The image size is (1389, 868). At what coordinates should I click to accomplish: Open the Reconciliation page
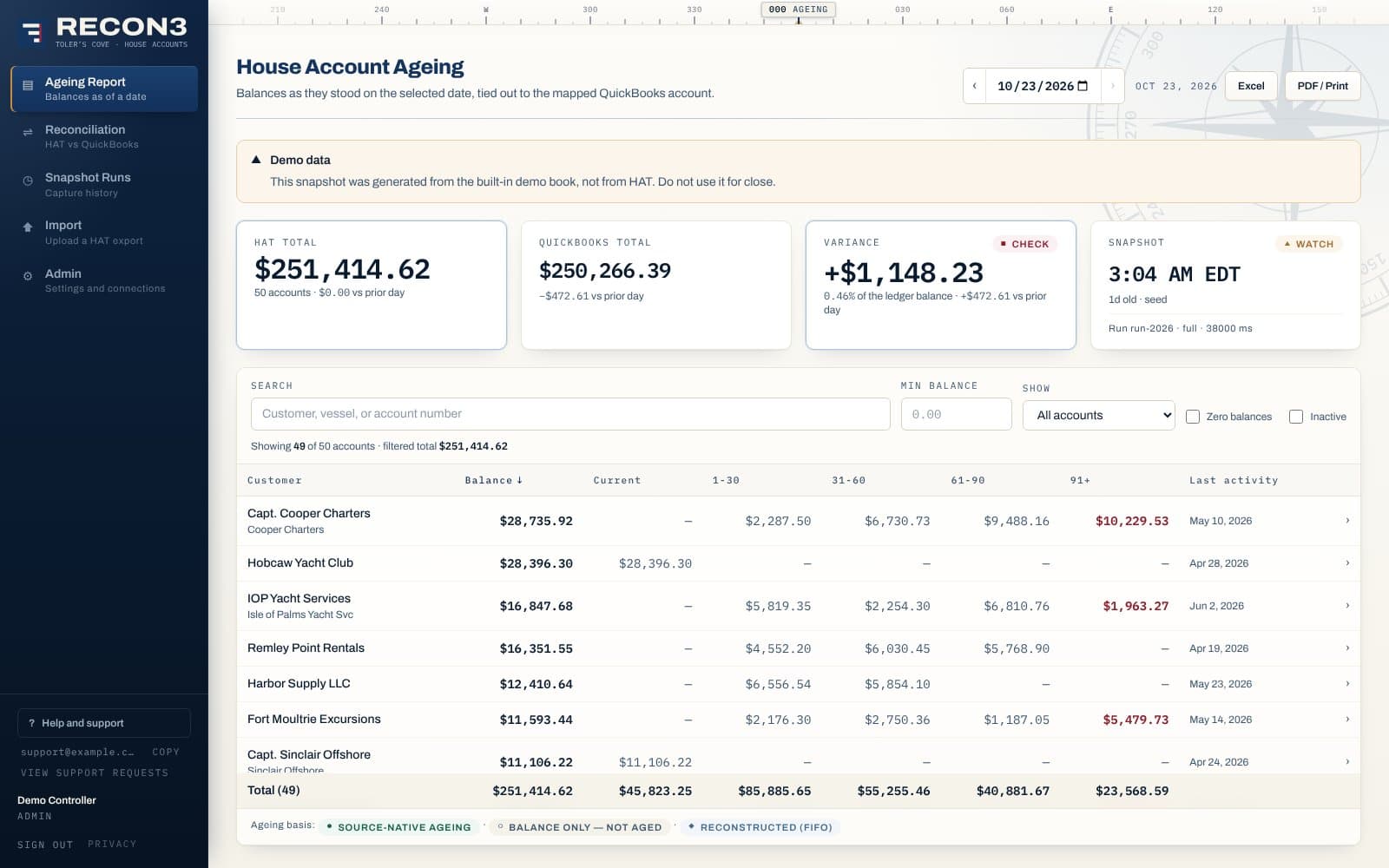point(104,136)
